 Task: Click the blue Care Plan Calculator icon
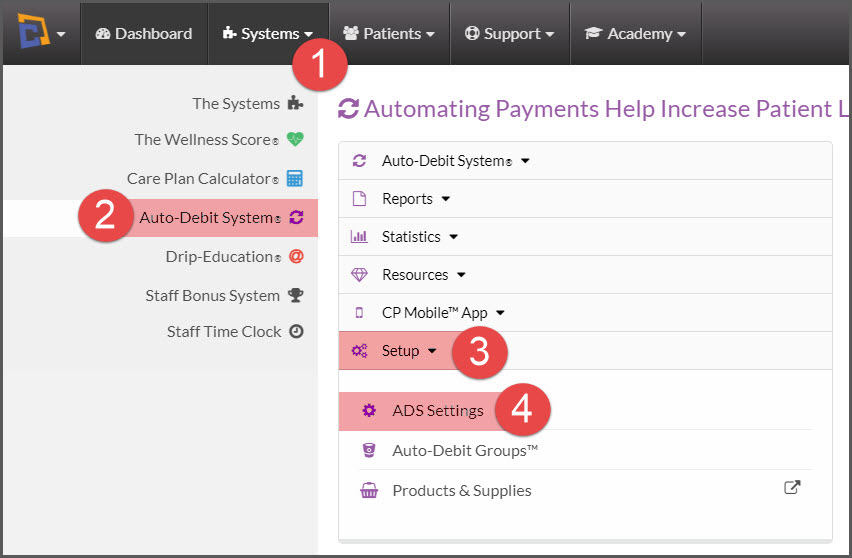click(x=295, y=178)
